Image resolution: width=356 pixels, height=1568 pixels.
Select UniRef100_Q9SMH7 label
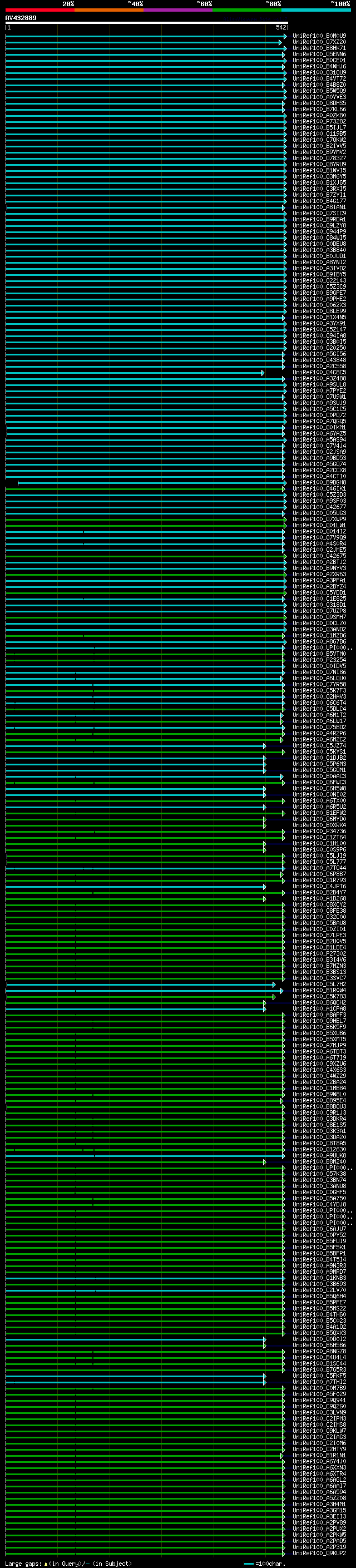[x=319, y=617]
